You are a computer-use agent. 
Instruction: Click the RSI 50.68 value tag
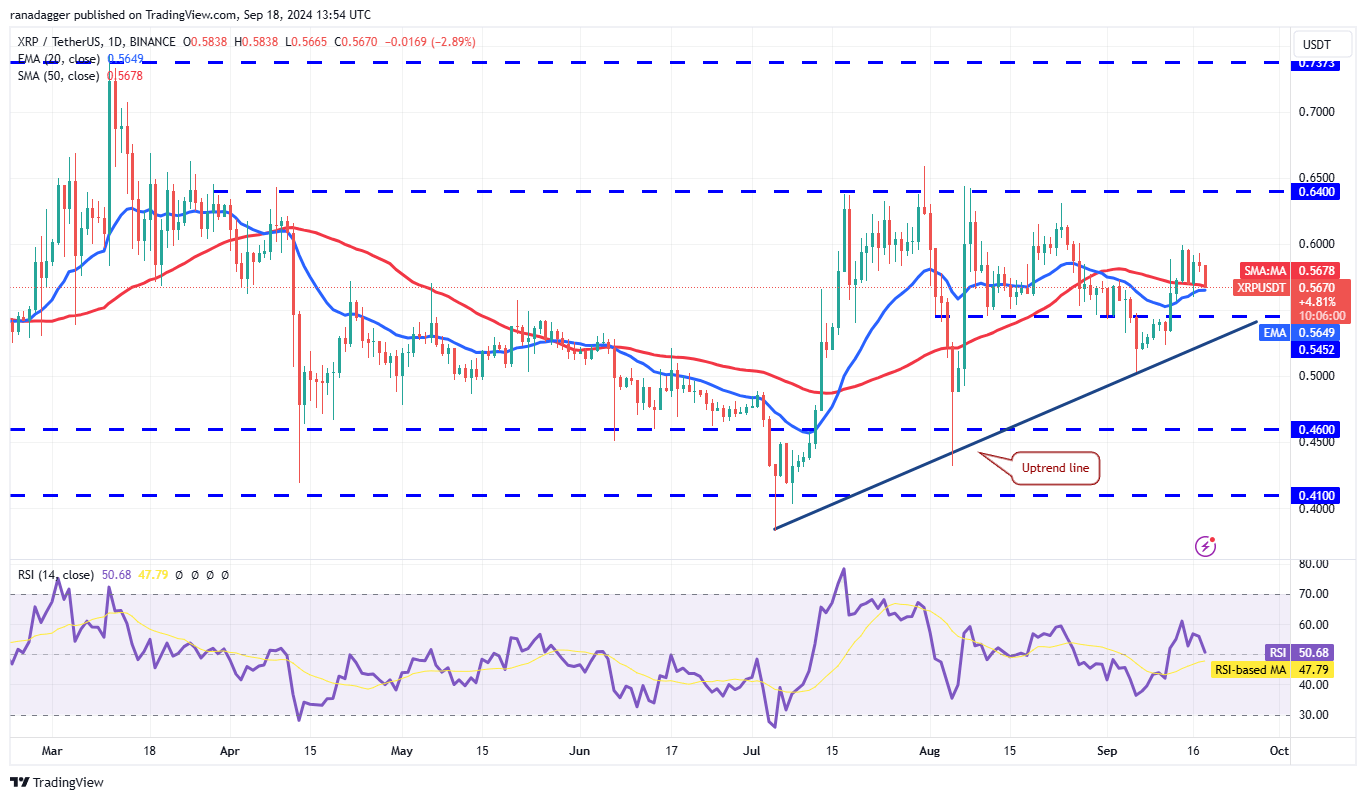[x=1299, y=653]
